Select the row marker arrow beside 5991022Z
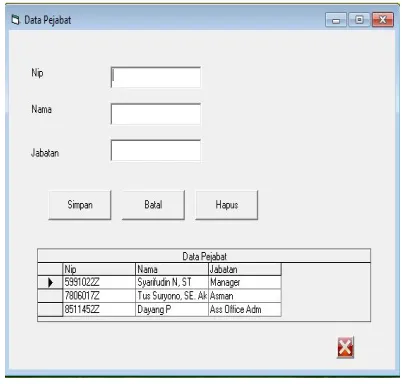The image size is (402, 384). point(50,282)
